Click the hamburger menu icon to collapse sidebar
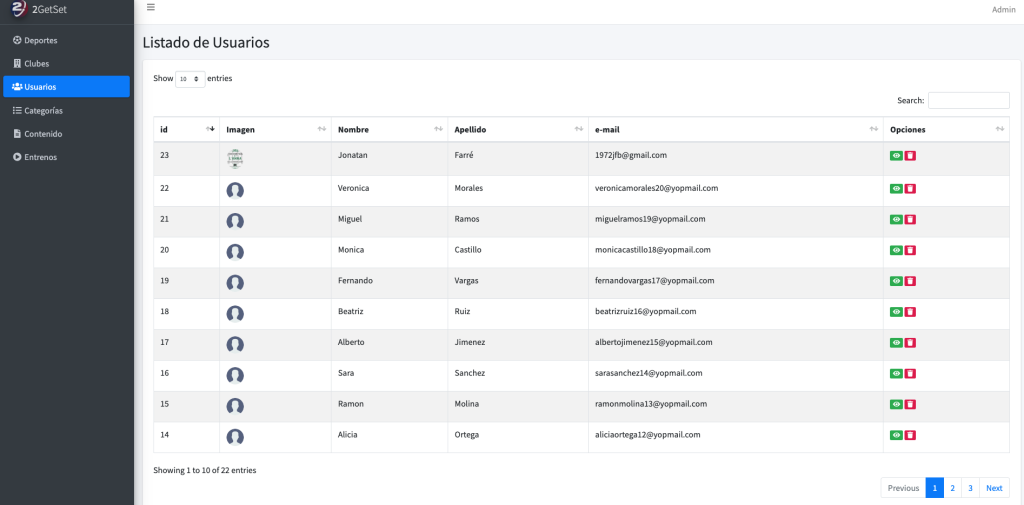Screen dimensions: 1024x505 pos(151,8)
